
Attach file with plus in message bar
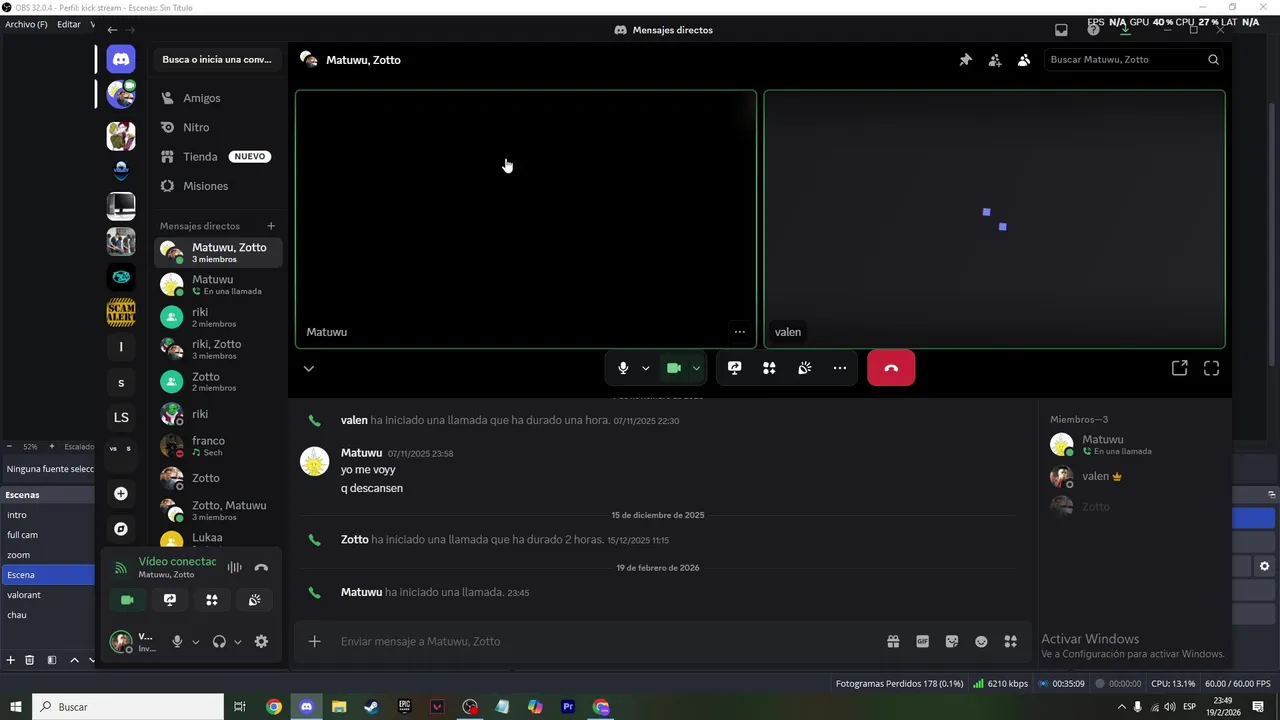[314, 641]
